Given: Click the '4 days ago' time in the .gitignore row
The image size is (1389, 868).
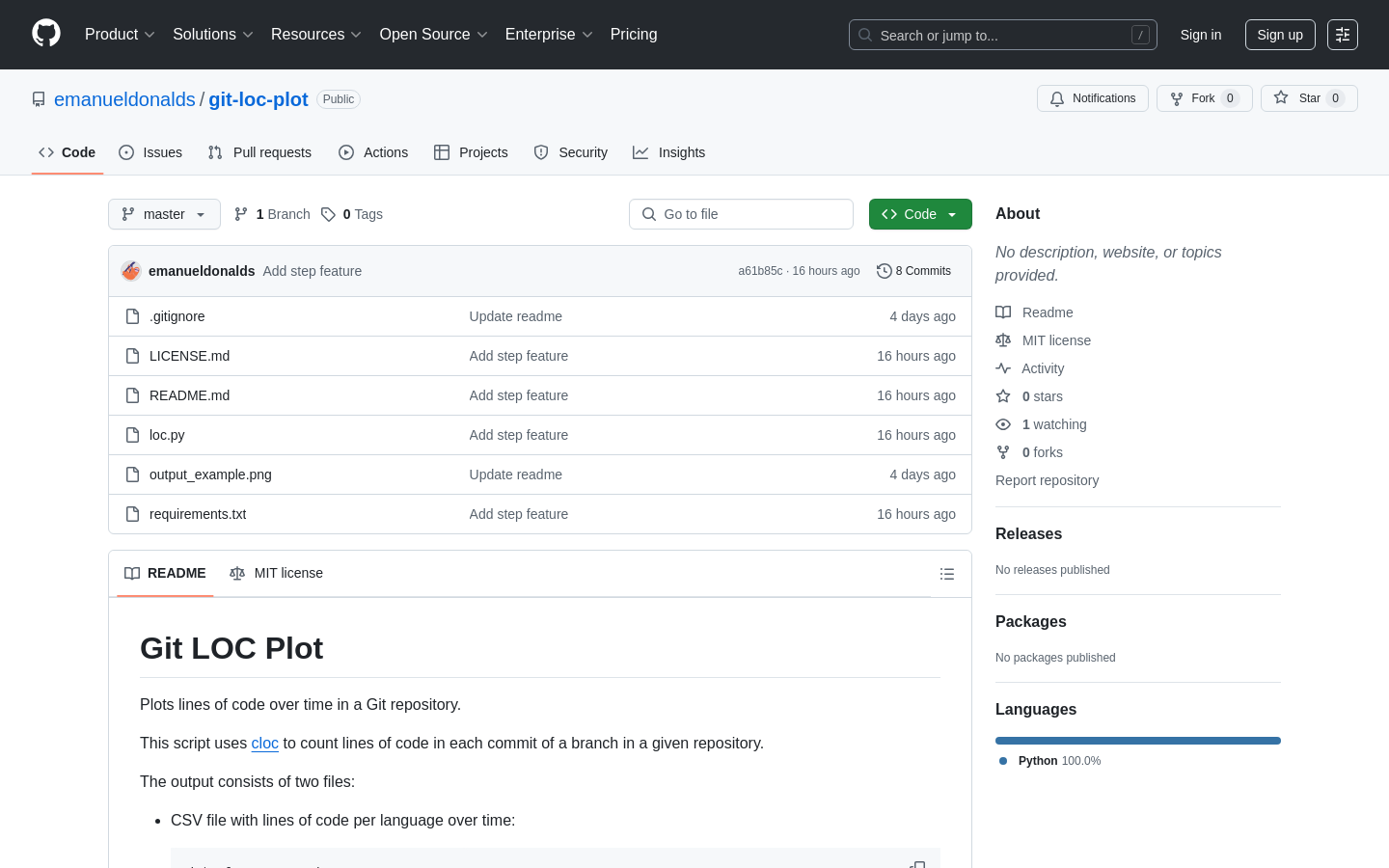Looking at the screenshot, I should [x=922, y=316].
